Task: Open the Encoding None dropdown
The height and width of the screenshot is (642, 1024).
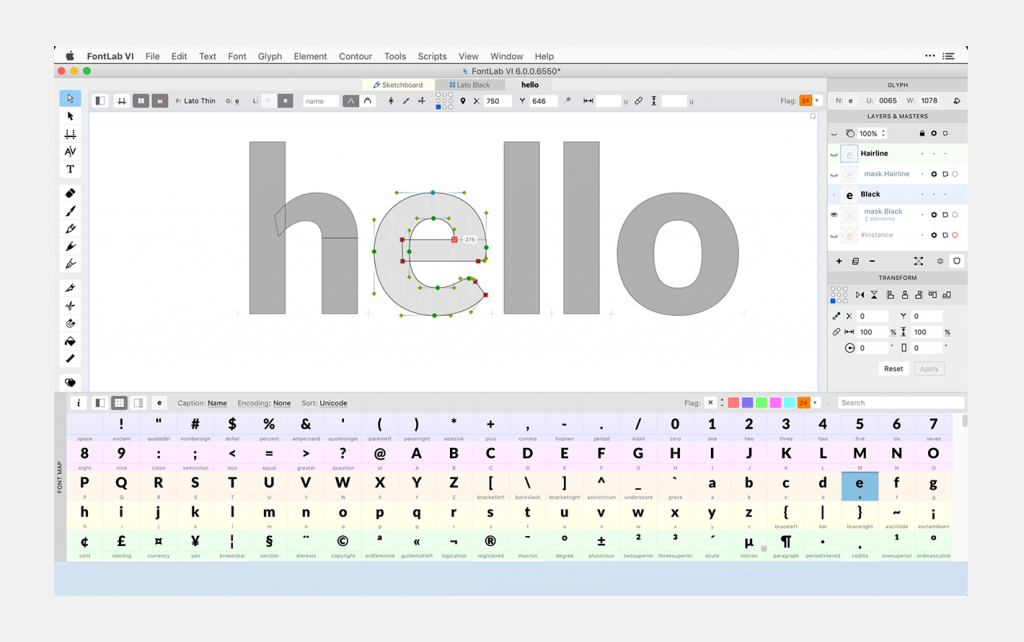Action: 282,404
